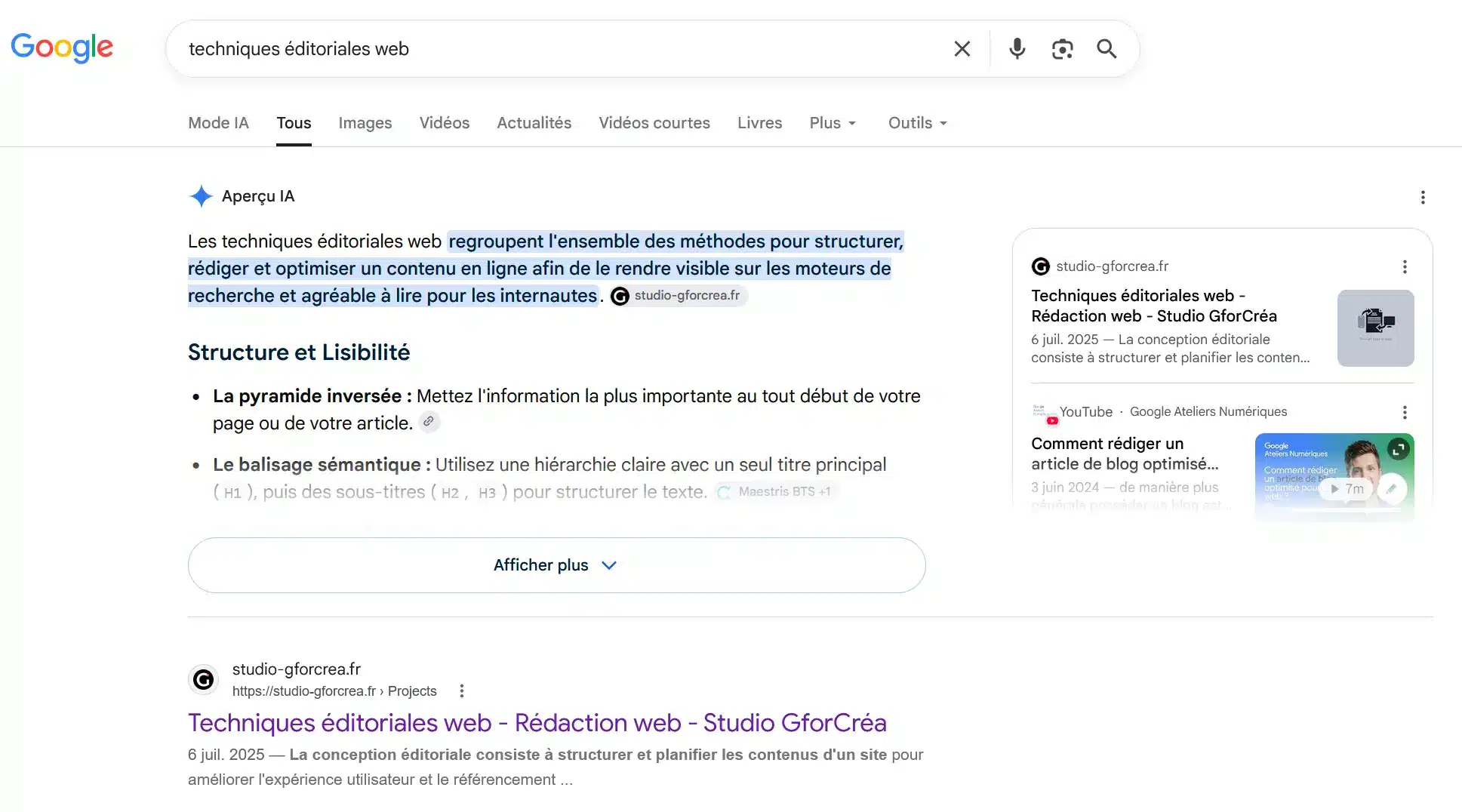This screenshot has width=1462, height=812.
Task: Click the highlighted AI overview summary text
Action: pyautogui.click(x=545, y=269)
